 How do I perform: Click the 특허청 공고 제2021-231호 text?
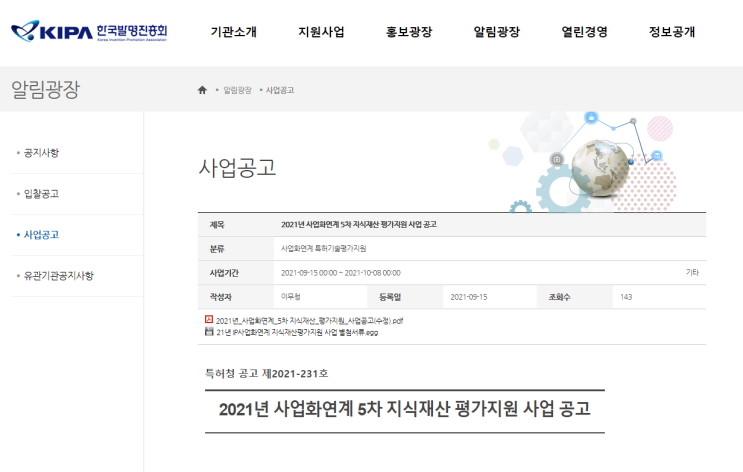coord(266,373)
